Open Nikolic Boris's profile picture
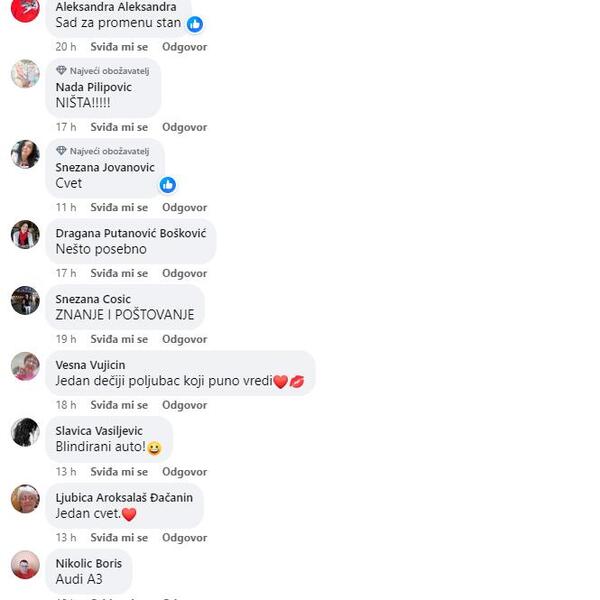 coord(25,565)
